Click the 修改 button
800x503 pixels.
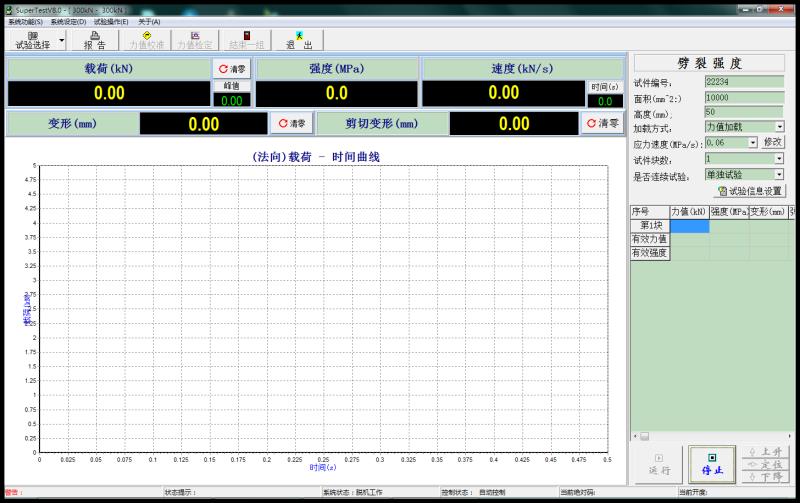tap(773, 142)
